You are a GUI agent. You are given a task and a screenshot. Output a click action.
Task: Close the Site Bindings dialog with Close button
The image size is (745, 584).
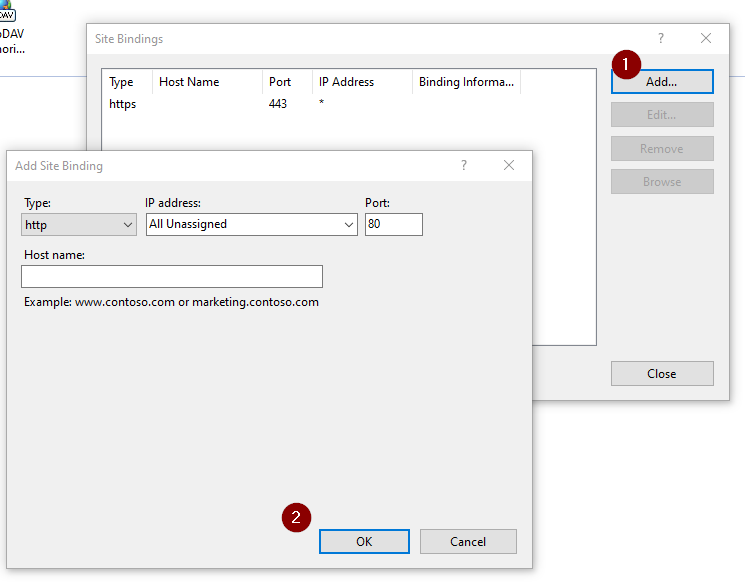click(662, 373)
